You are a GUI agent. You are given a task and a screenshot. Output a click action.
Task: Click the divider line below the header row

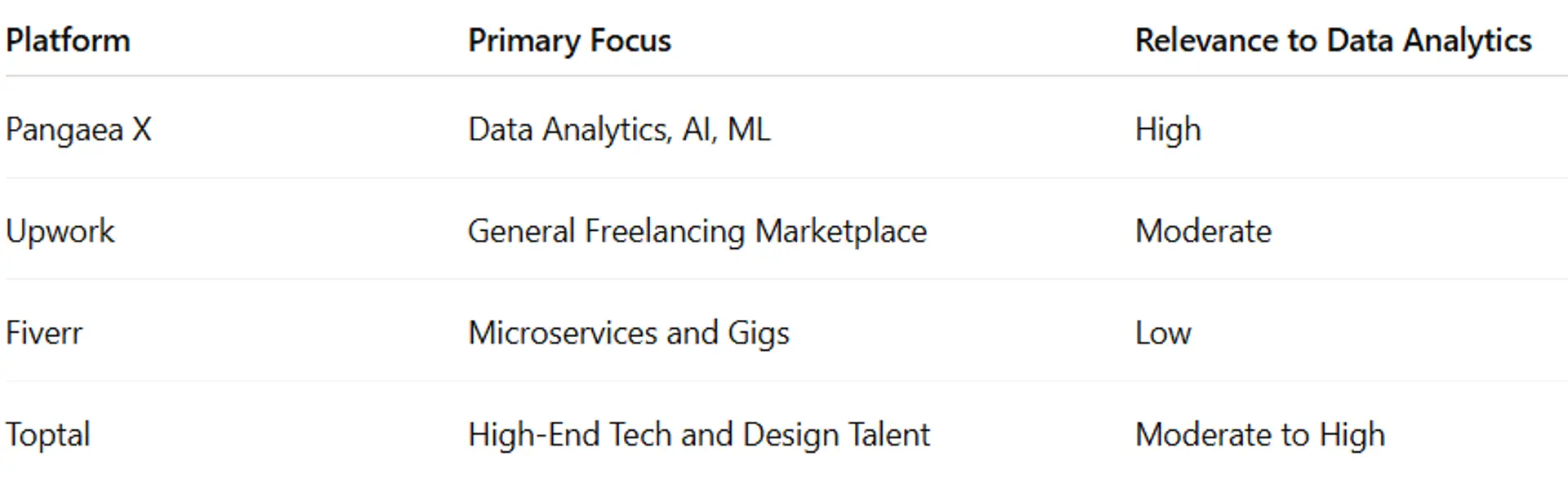[784, 76]
